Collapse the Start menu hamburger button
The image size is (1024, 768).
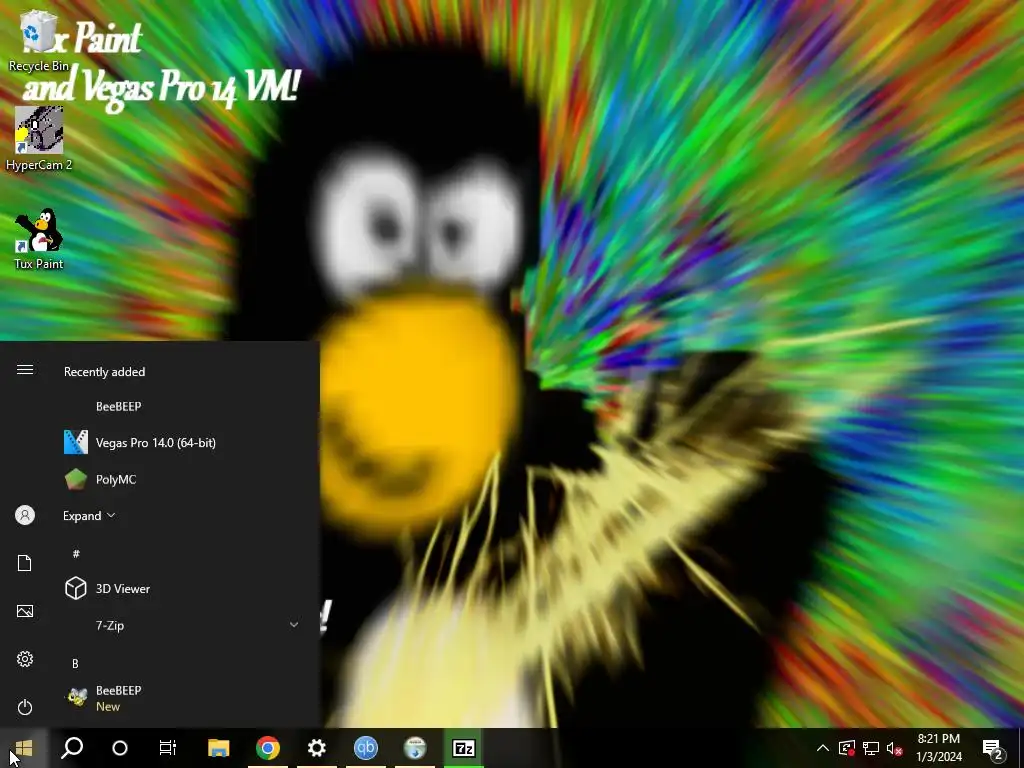[25, 370]
